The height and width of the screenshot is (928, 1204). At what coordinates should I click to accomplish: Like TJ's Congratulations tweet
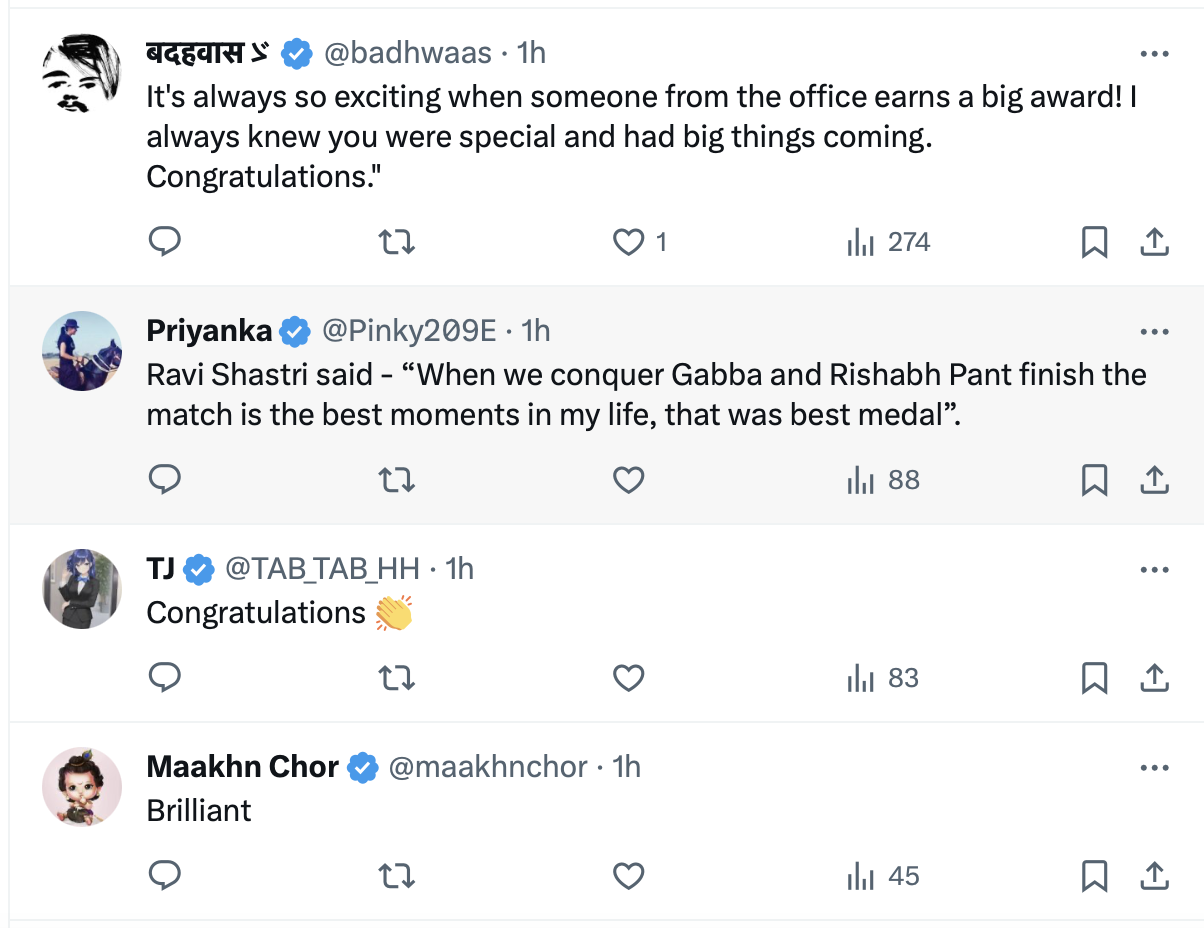[628, 679]
